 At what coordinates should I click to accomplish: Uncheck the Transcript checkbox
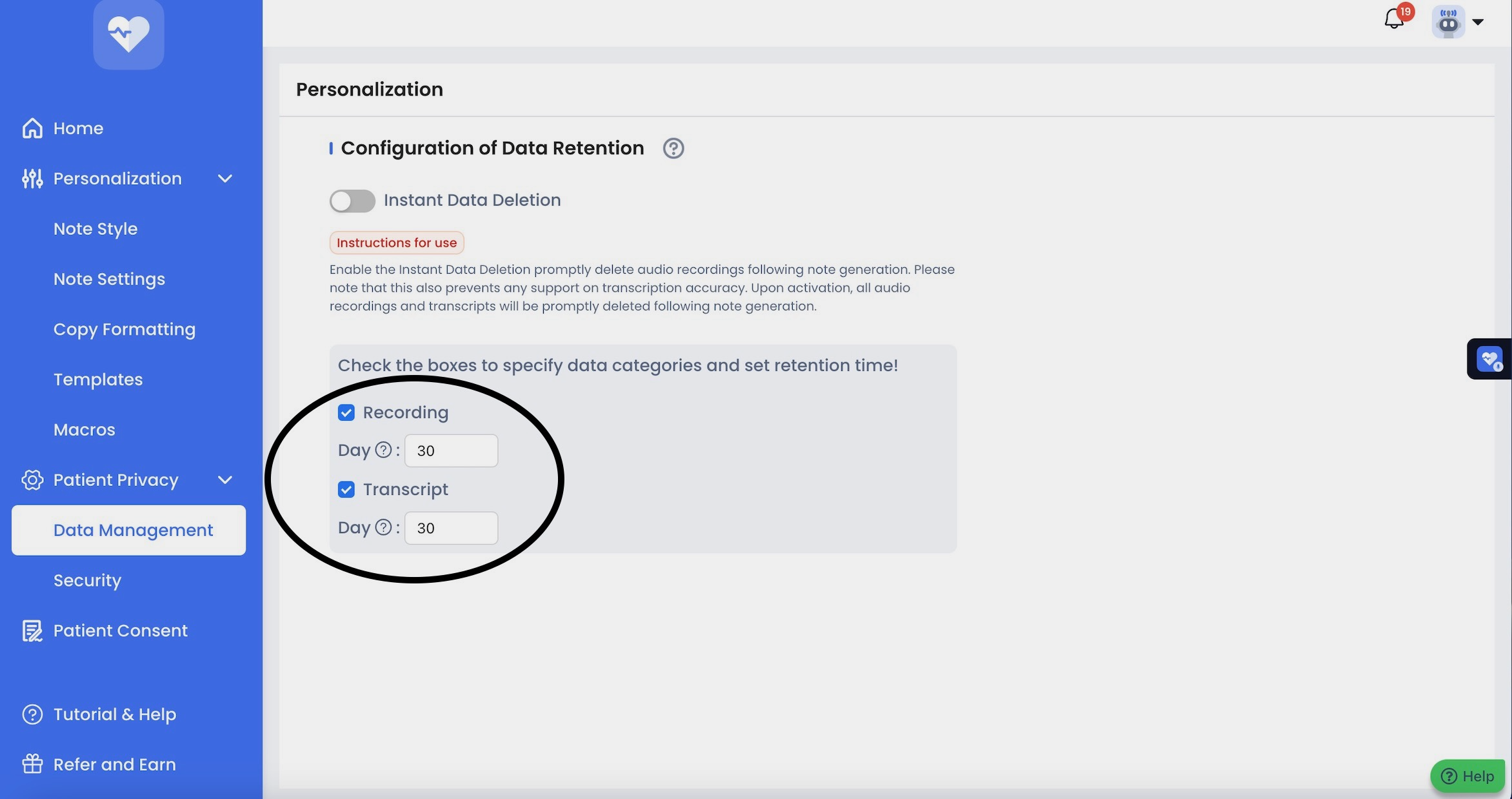pos(346,489)
